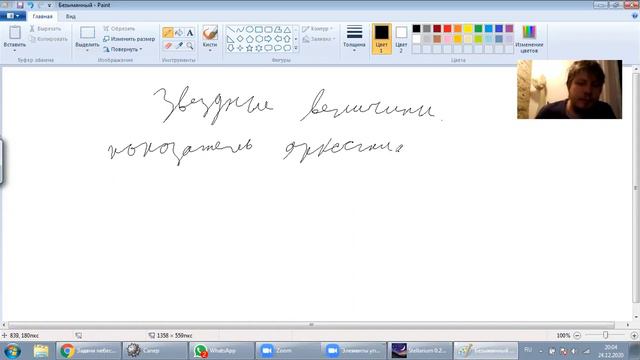Choose the rounded rectangle shape
The width and height of the screenshot is (640, 360).
268,29
